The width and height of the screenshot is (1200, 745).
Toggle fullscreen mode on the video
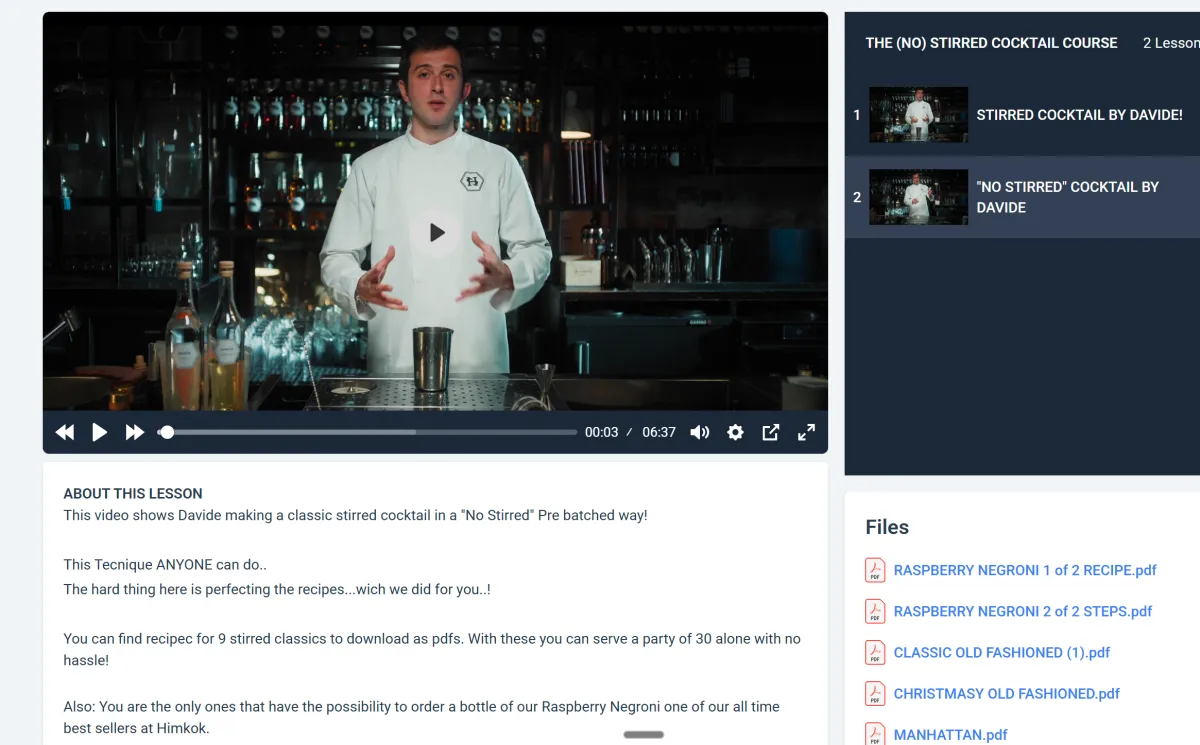pos(806,433)
